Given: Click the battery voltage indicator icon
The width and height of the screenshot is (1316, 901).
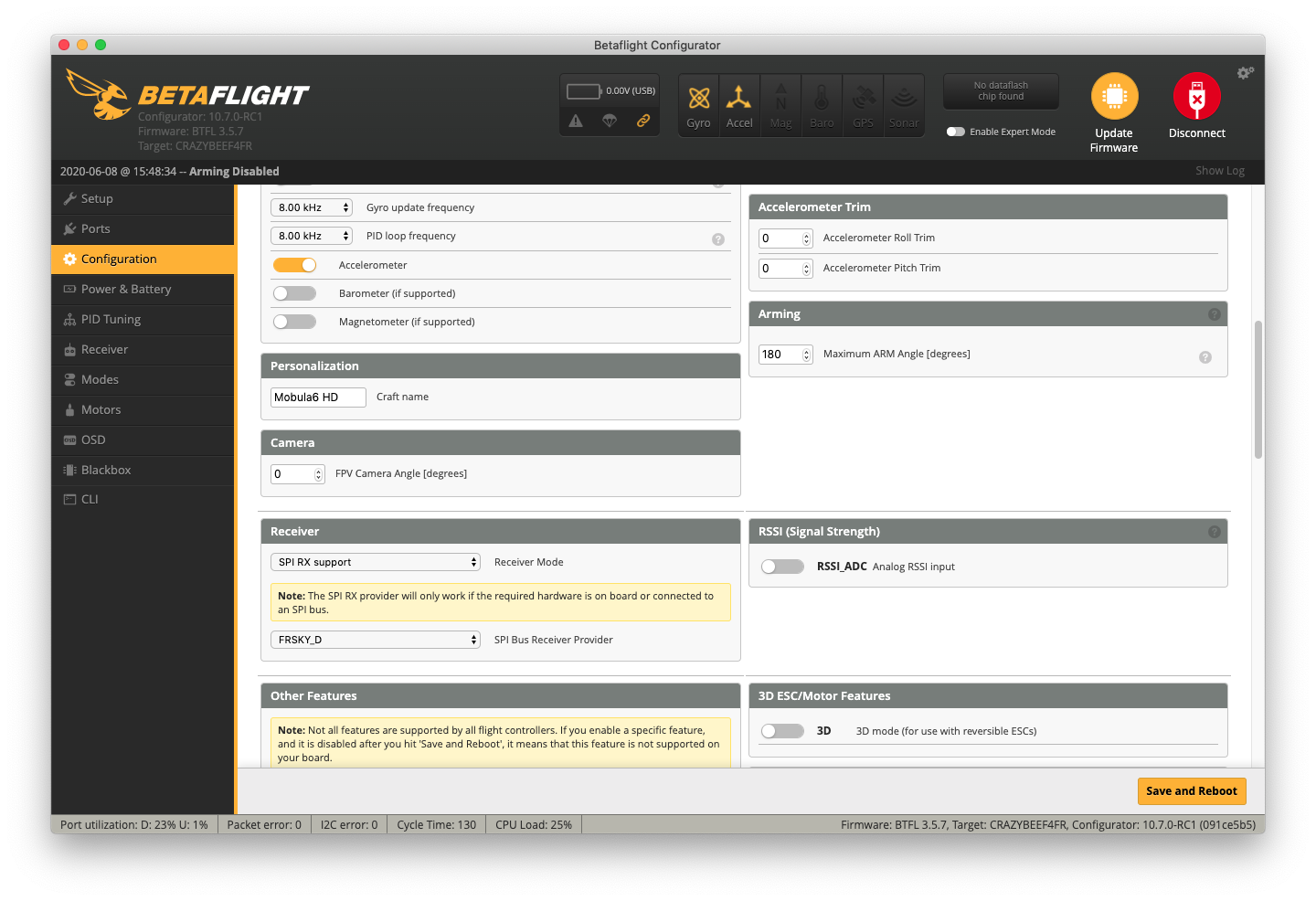Looking at the screenshot, I should (584, 91).
